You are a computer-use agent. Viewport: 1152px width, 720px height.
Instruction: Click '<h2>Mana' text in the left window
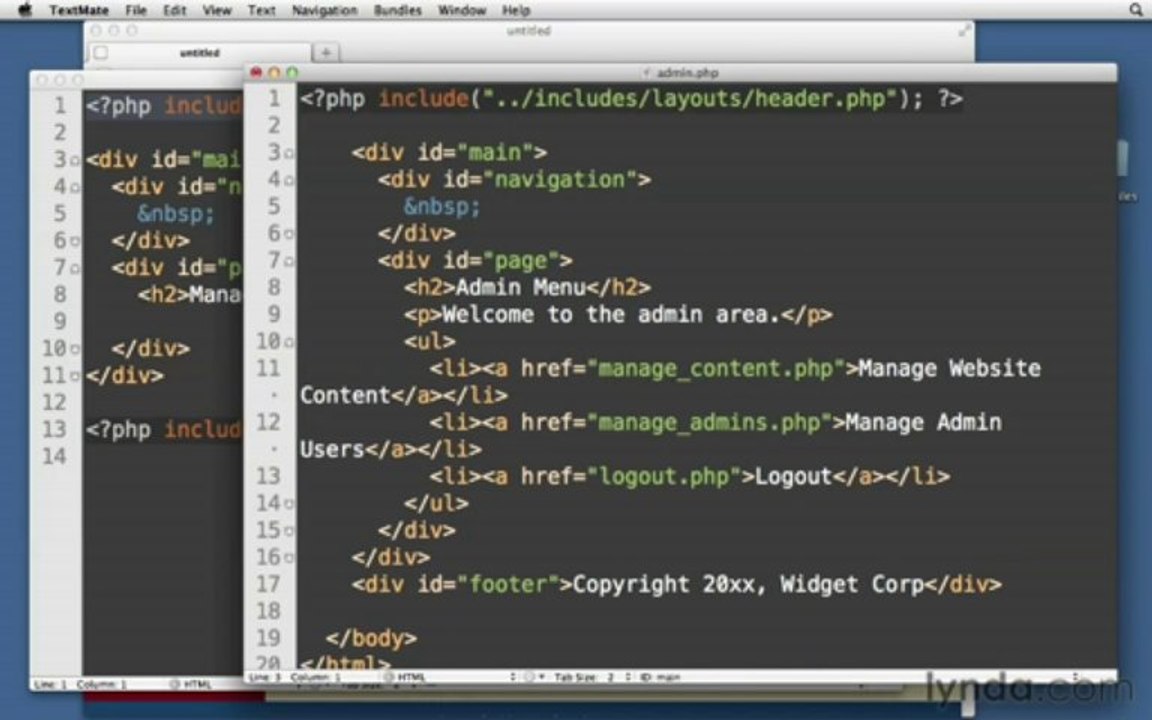pos(190,295)
